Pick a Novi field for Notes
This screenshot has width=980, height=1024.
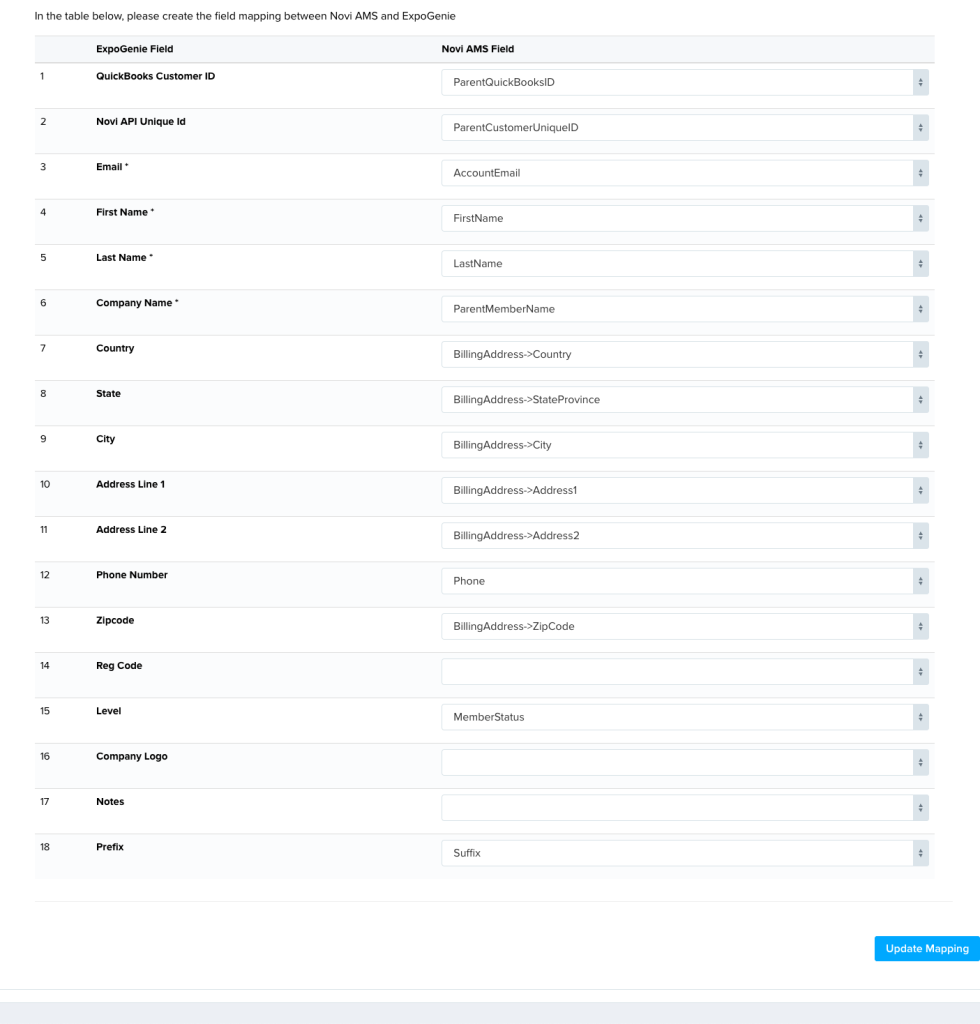[685, 808]
